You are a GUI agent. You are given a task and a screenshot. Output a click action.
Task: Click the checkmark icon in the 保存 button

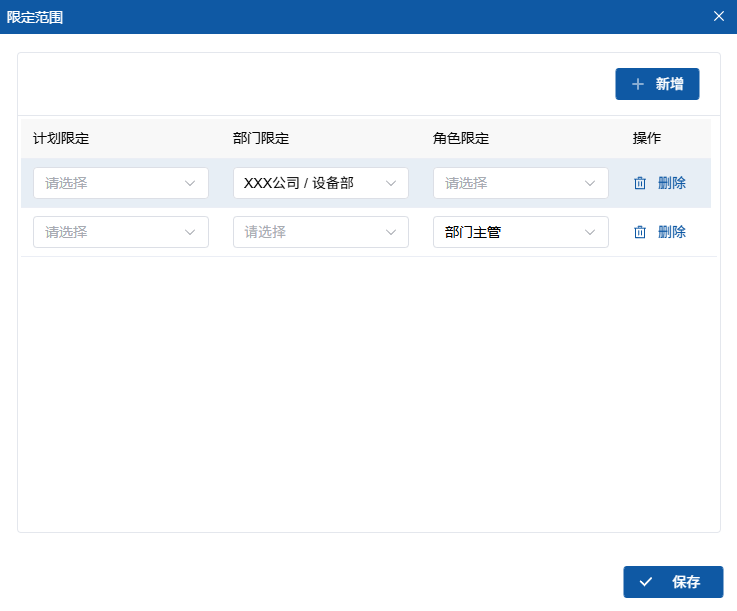(646, 582)
